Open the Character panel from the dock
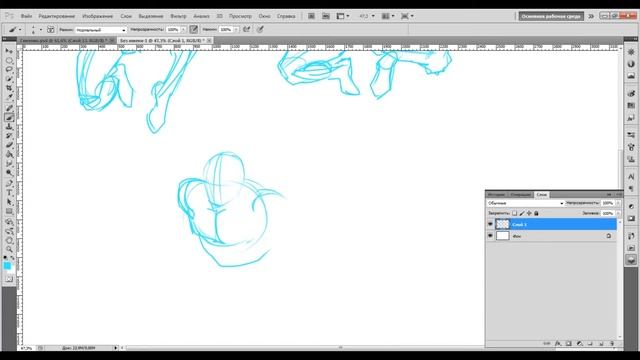Screen dimensions: 640x360 (x=631, y=177)
